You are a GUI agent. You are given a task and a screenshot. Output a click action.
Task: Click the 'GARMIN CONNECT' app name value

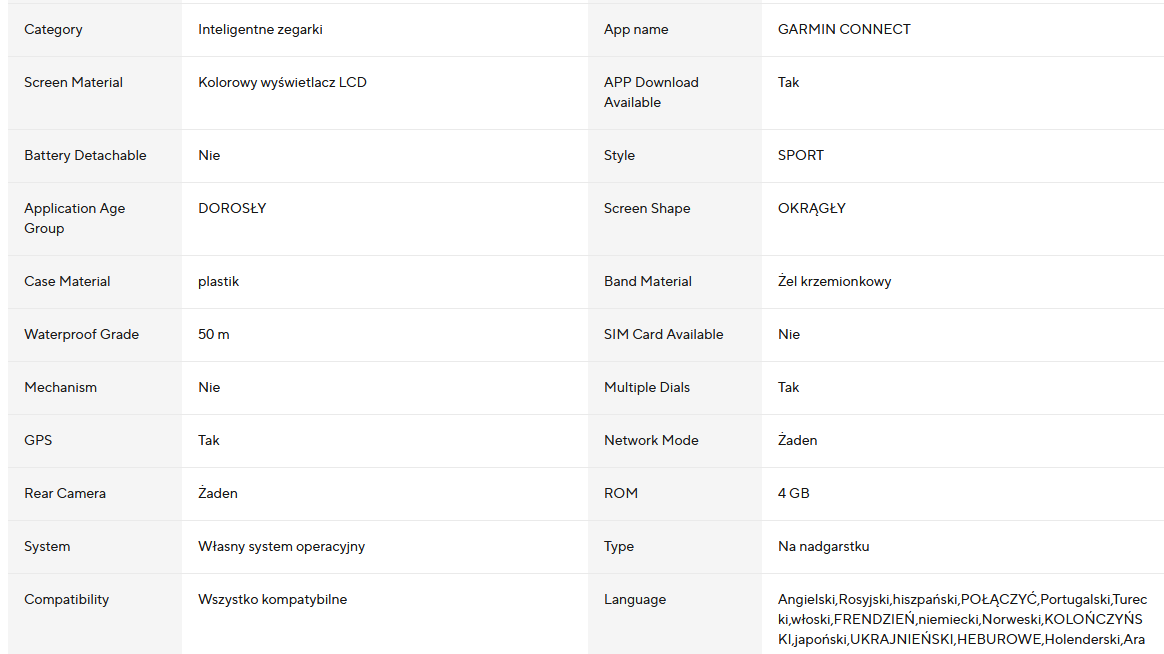pyautogui.click(x=844, y=30)
